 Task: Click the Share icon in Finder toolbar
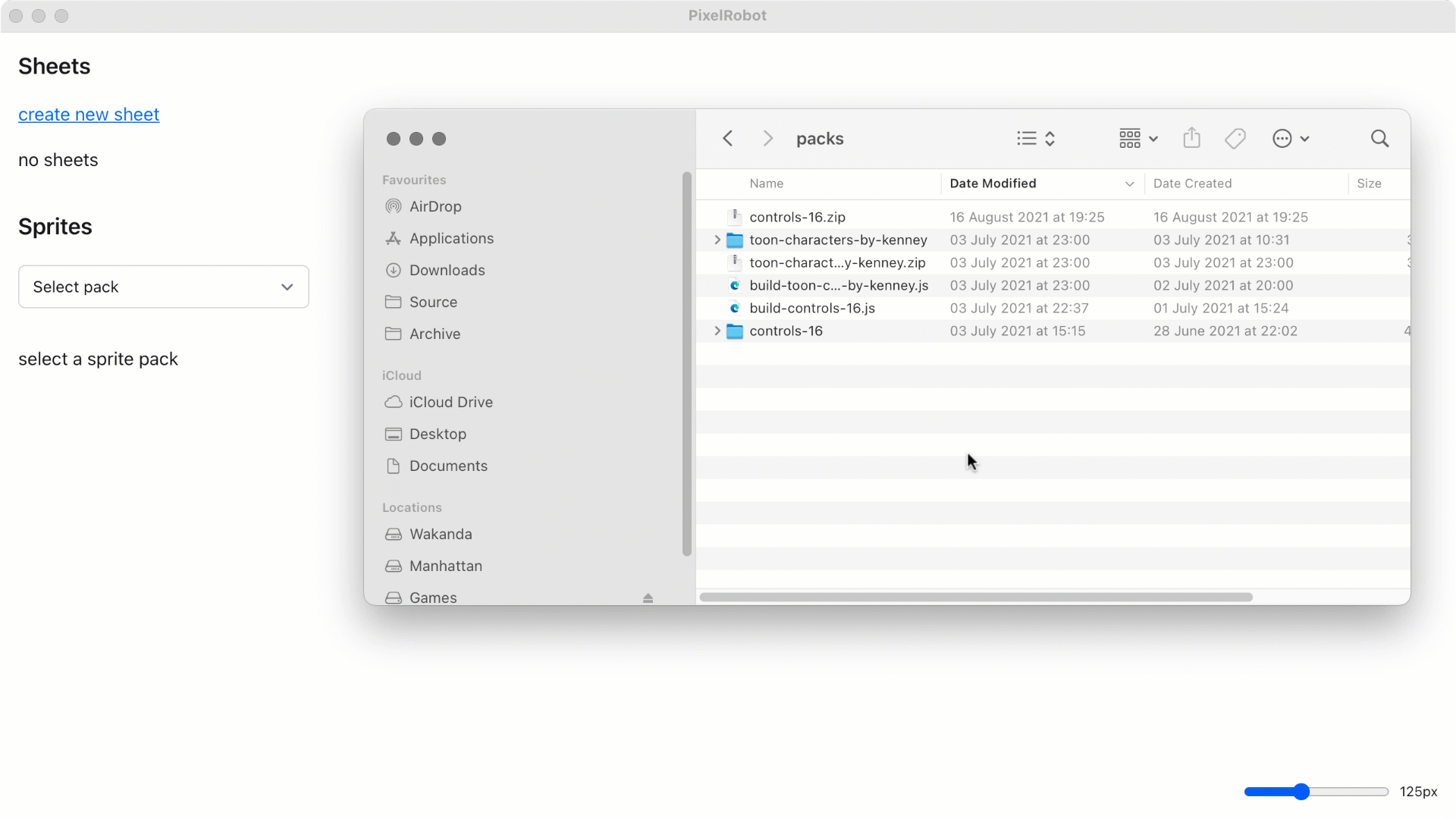[1191, 138]
